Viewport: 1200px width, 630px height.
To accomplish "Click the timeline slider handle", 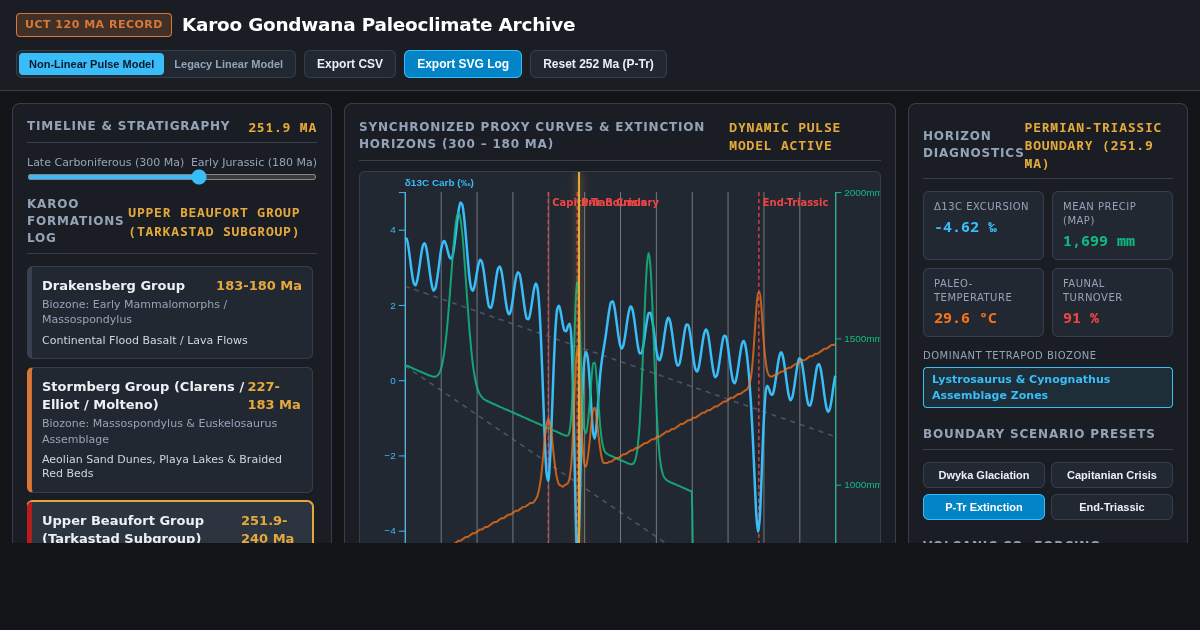I will click(199, 177).
